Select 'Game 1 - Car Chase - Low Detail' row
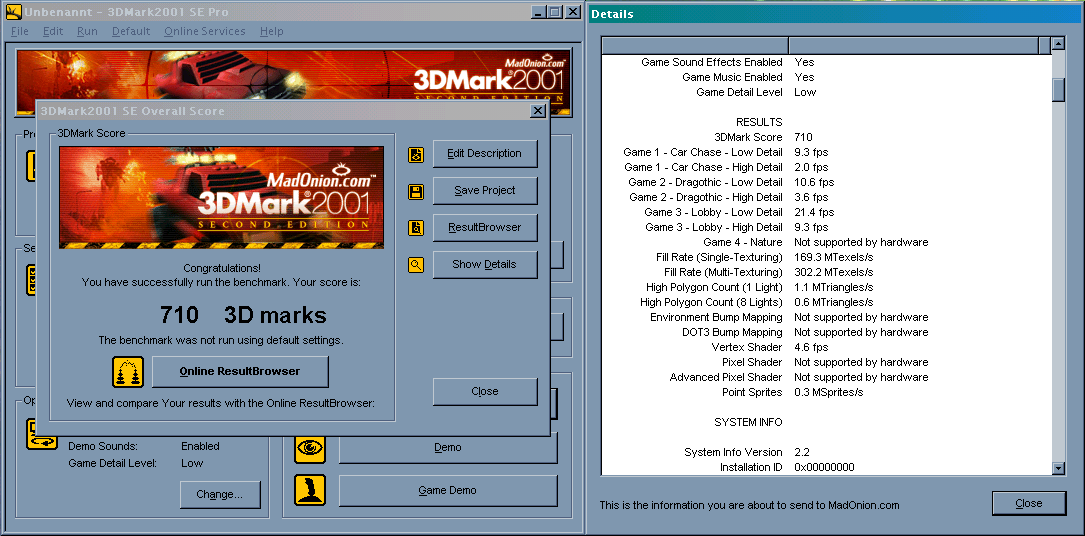Screen dimensions: 1085x536 click(826, 152)
